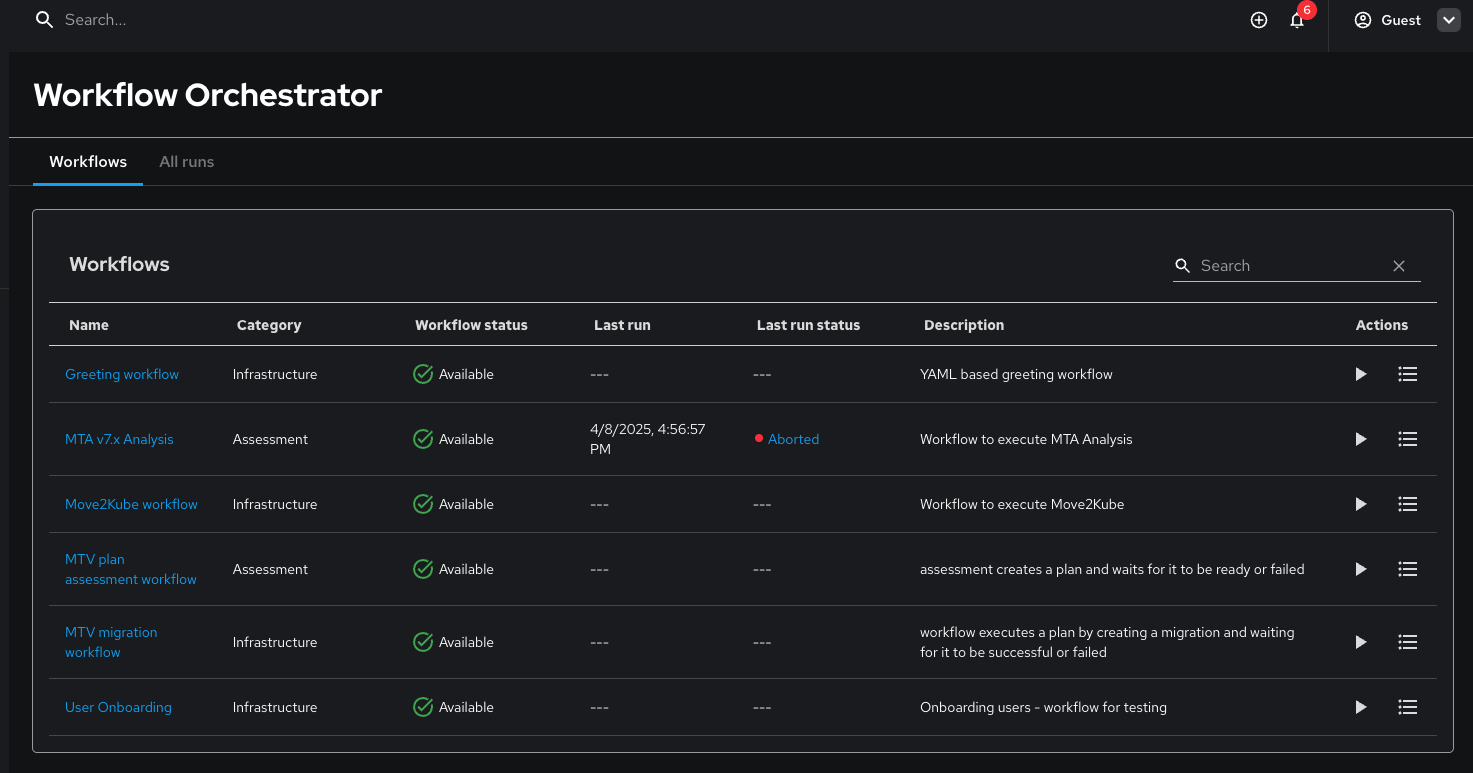
Task: Open the MTA v7.x Analysis workflow link
Action: tap(119, 439)
